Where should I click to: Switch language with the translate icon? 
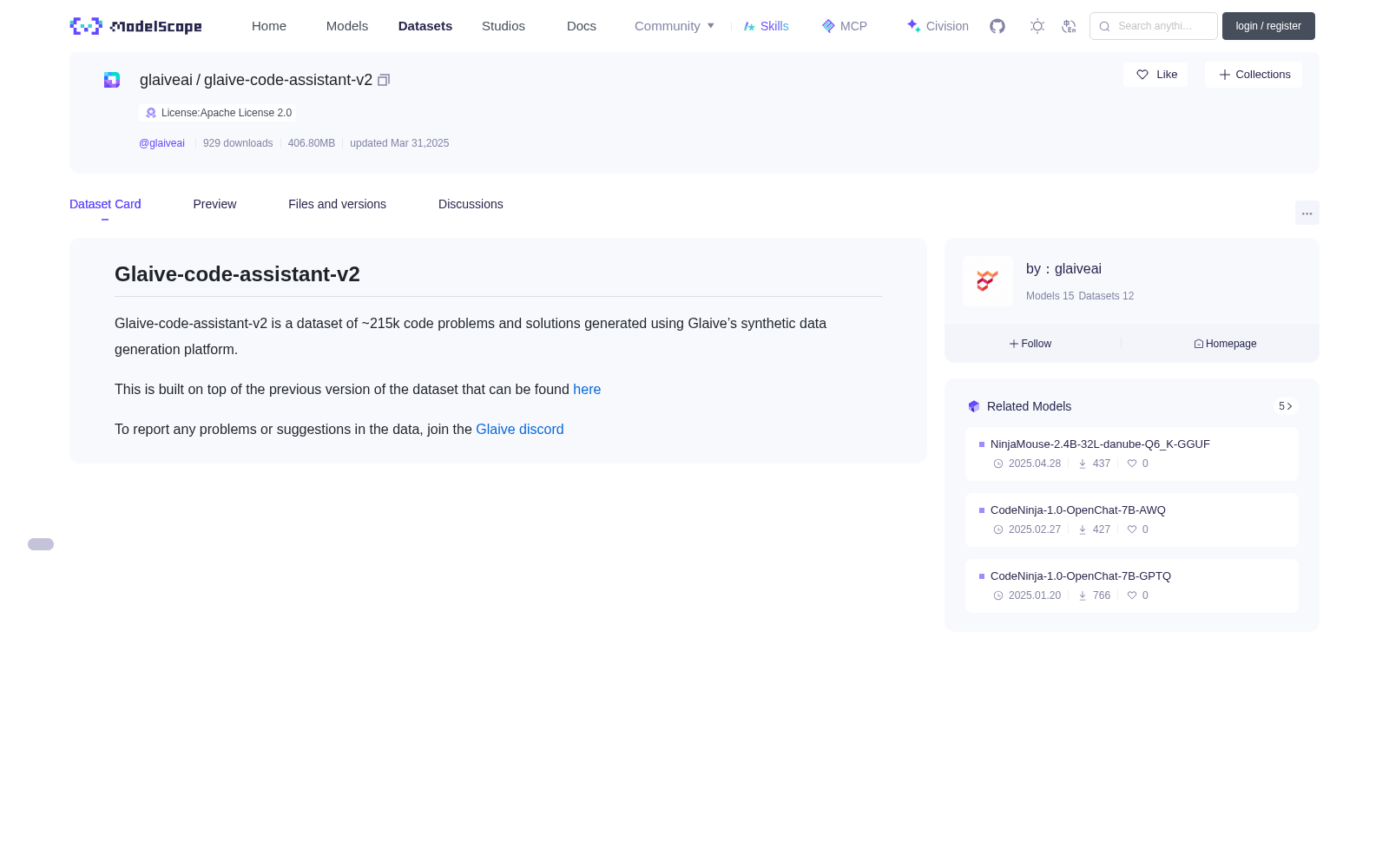(1070, 26)
